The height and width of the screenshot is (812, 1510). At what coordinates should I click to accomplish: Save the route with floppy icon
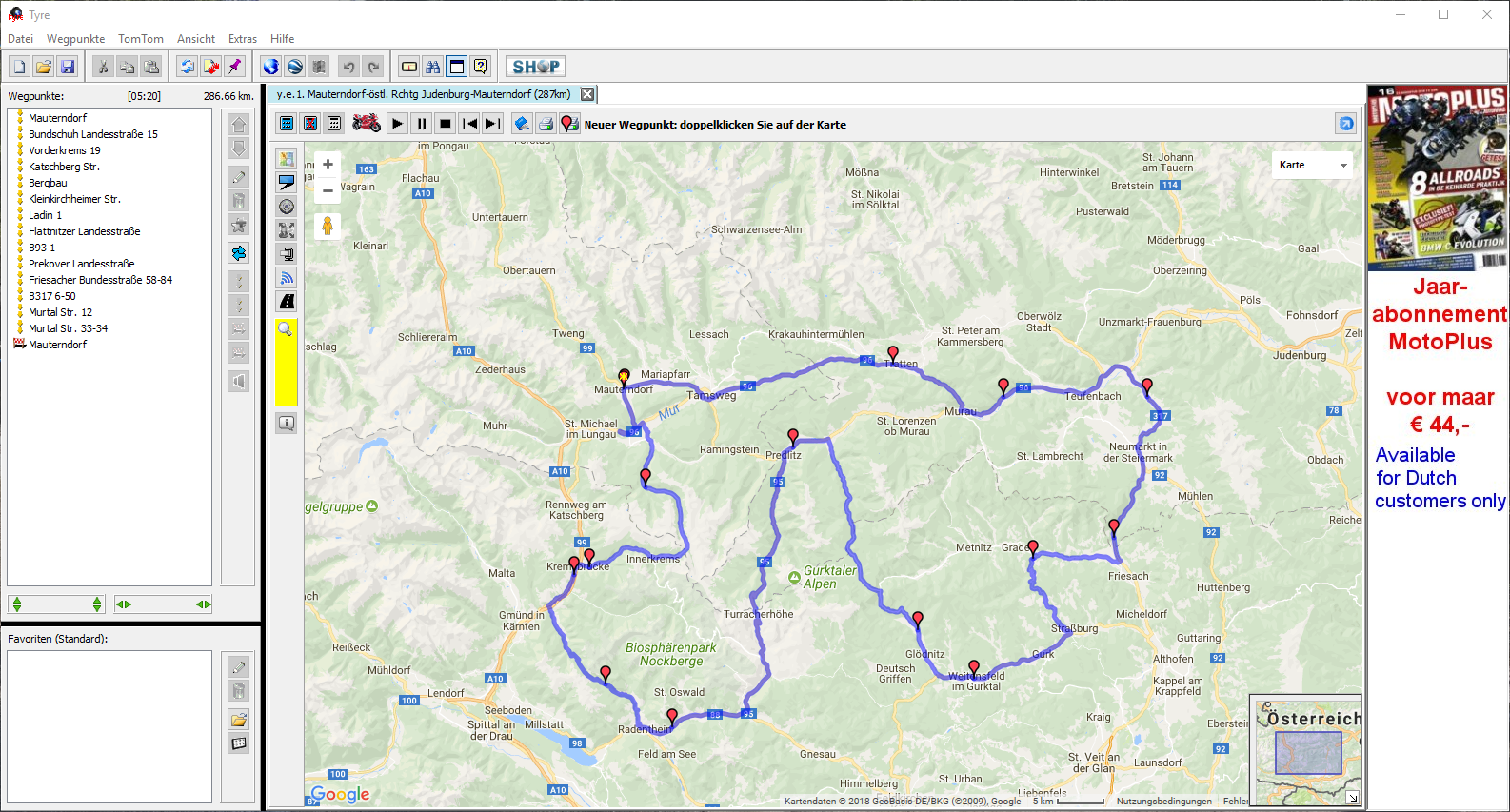[x=68, y=67]
